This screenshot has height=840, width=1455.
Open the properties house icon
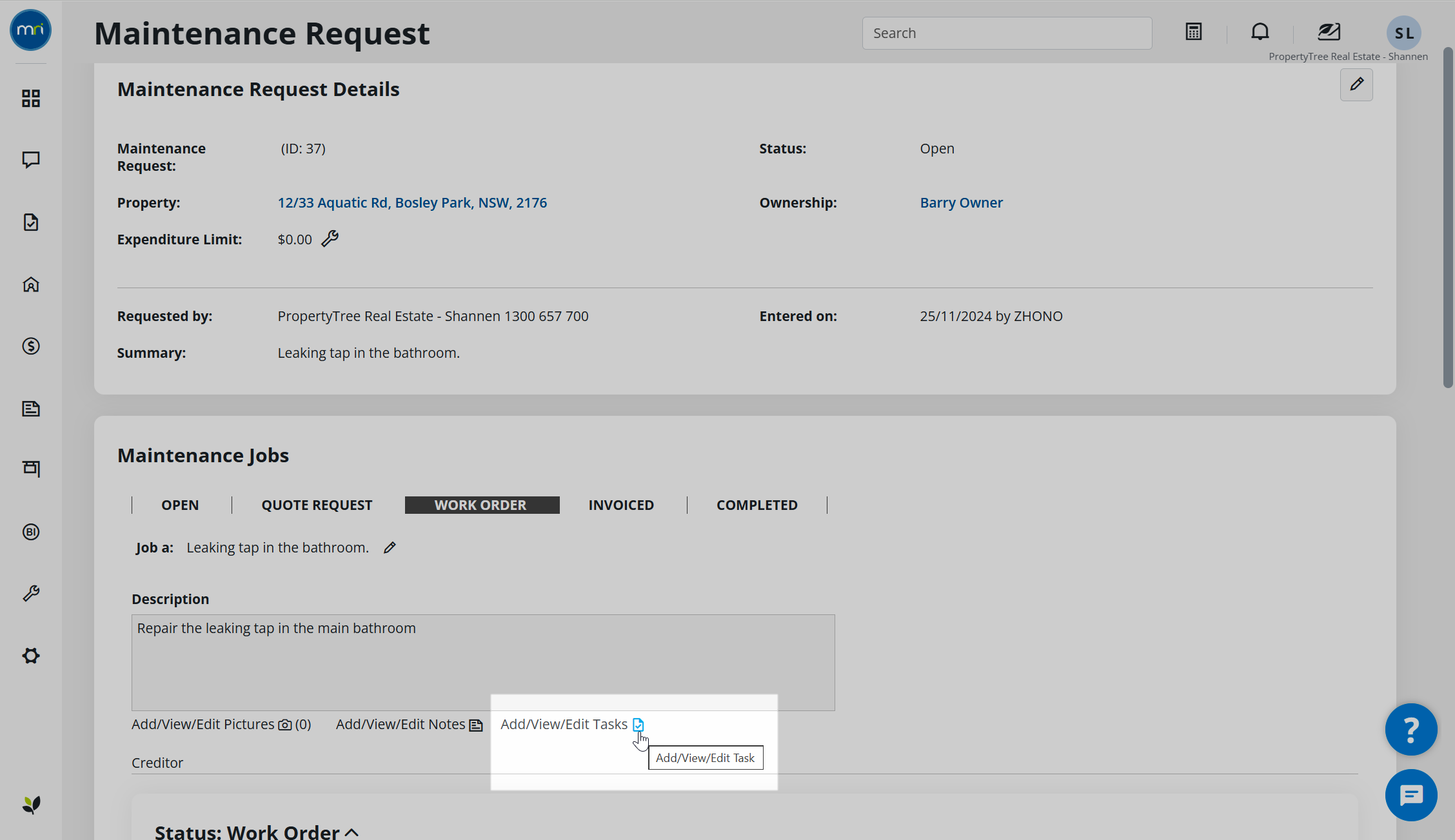(30, 284)
